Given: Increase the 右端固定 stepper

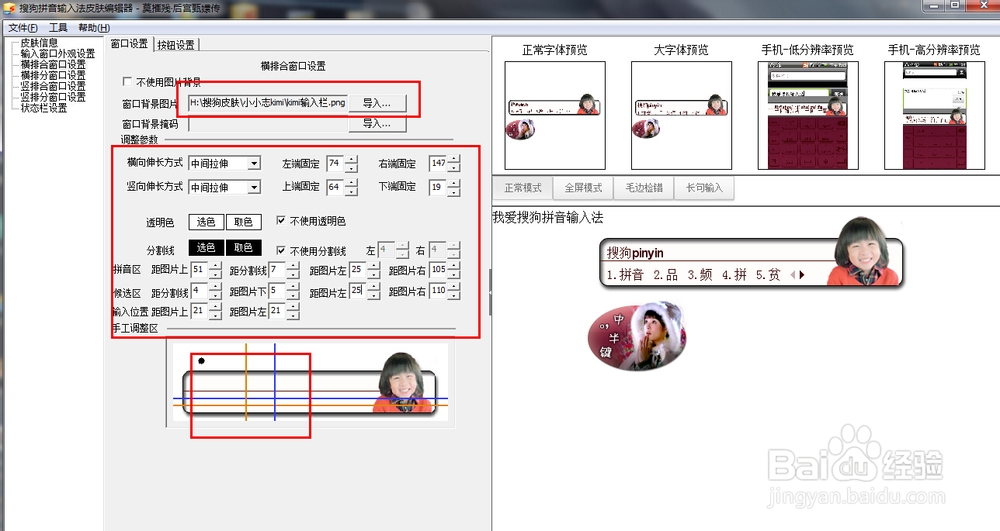Looking at the screenshot, I should 454,160.
